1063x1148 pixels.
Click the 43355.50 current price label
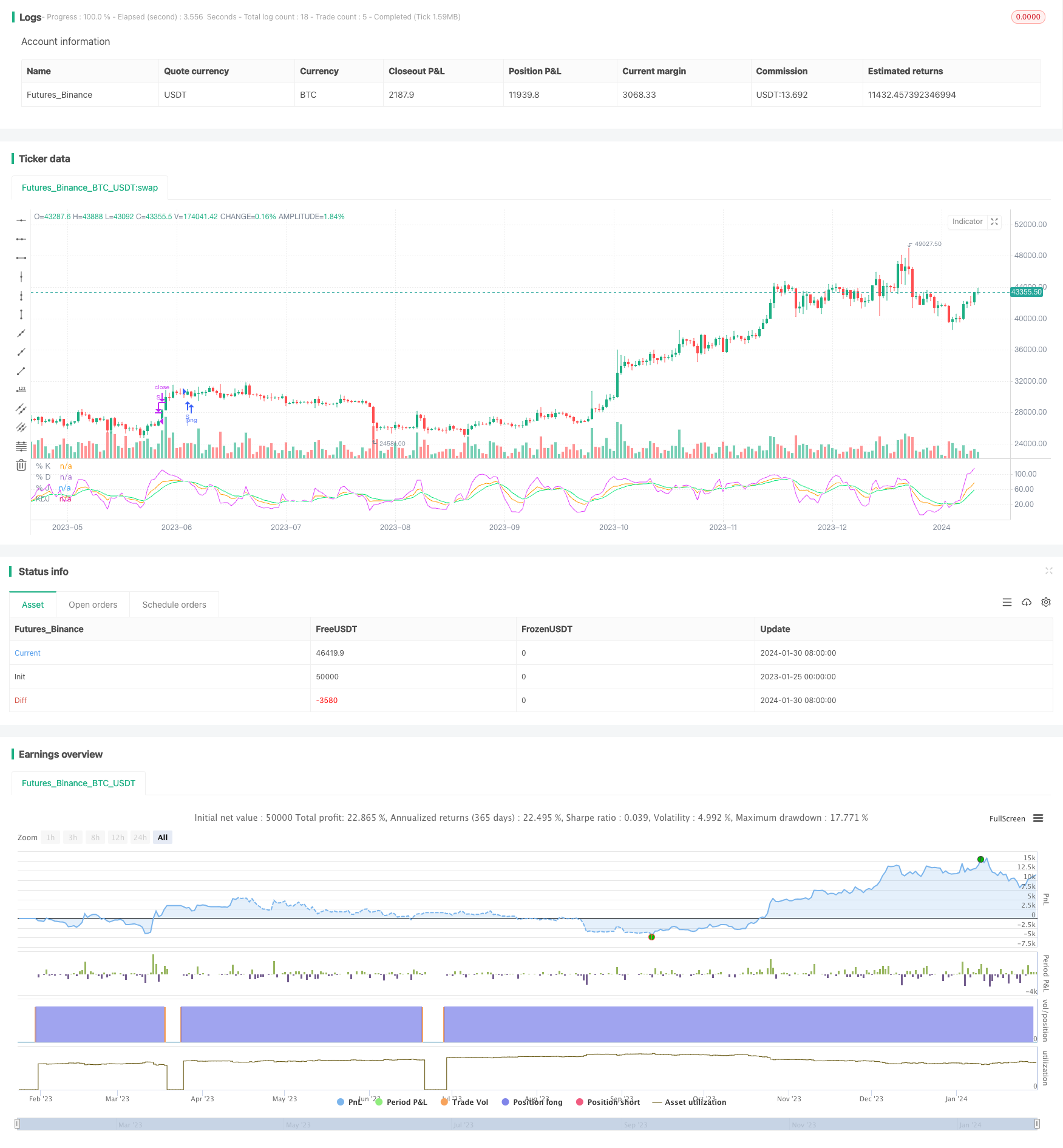point(1027,292)
